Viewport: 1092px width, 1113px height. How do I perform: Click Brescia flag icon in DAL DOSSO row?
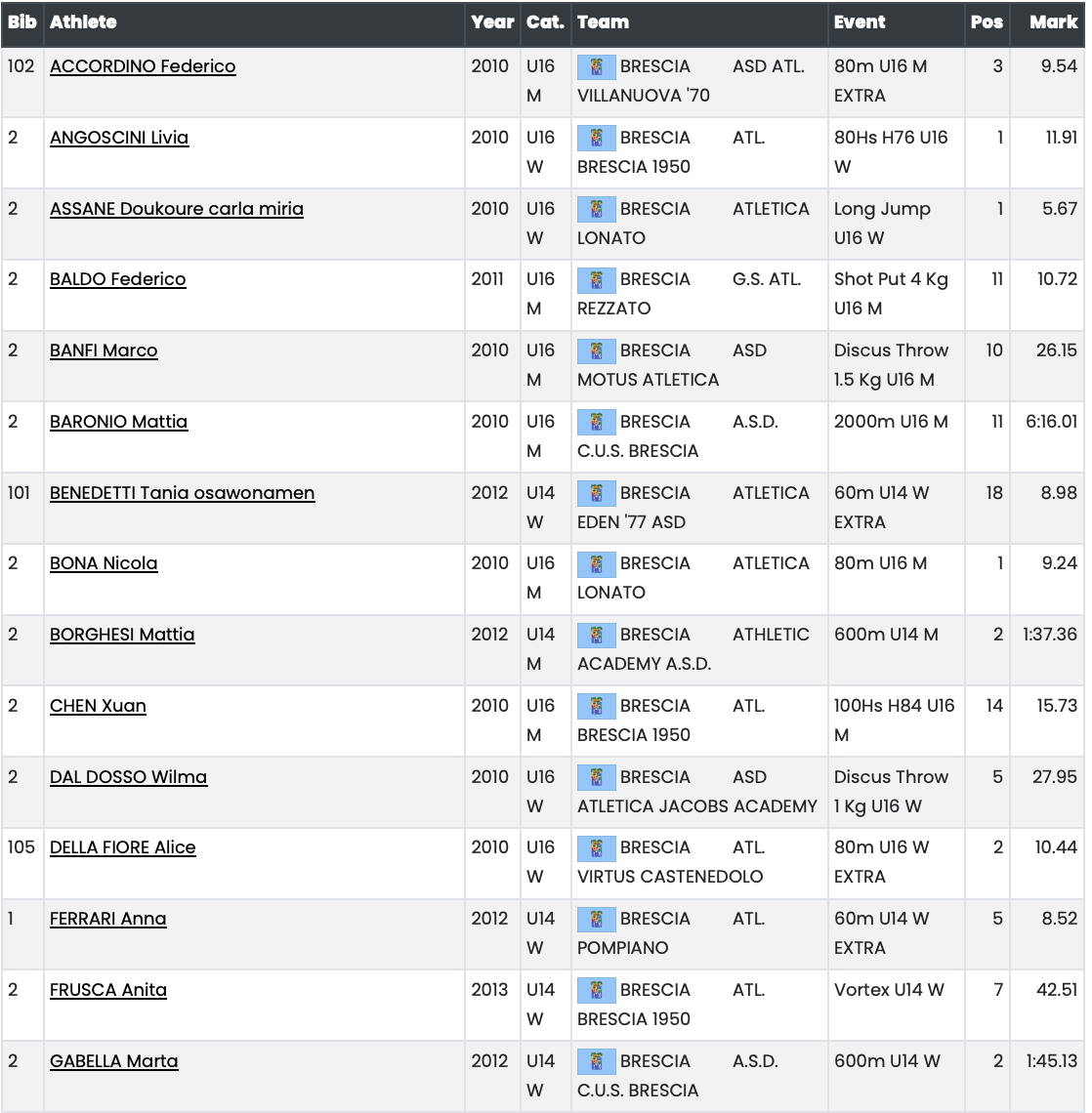tap(597, 778)
